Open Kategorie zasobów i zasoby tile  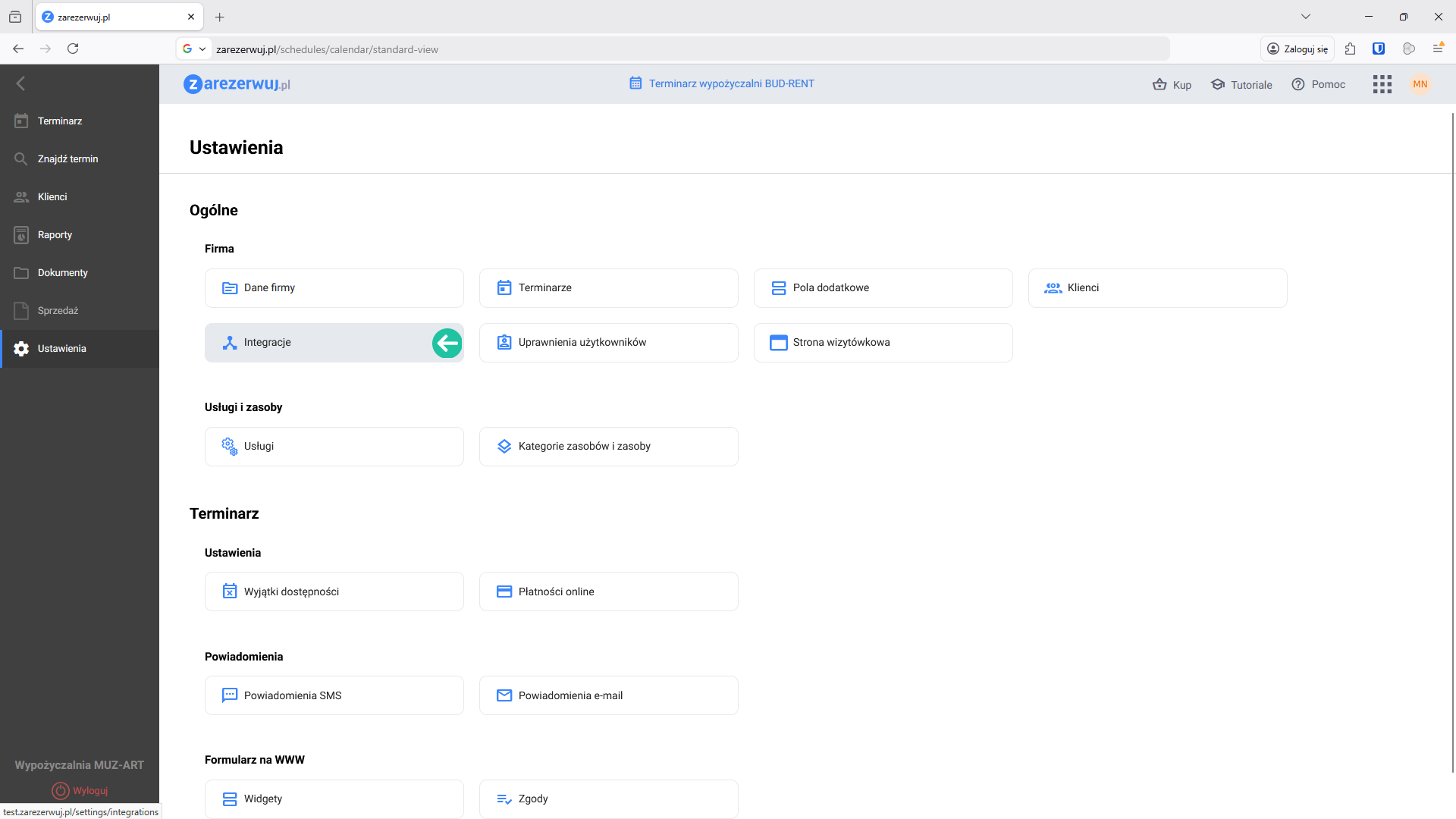tap(608, 447)
